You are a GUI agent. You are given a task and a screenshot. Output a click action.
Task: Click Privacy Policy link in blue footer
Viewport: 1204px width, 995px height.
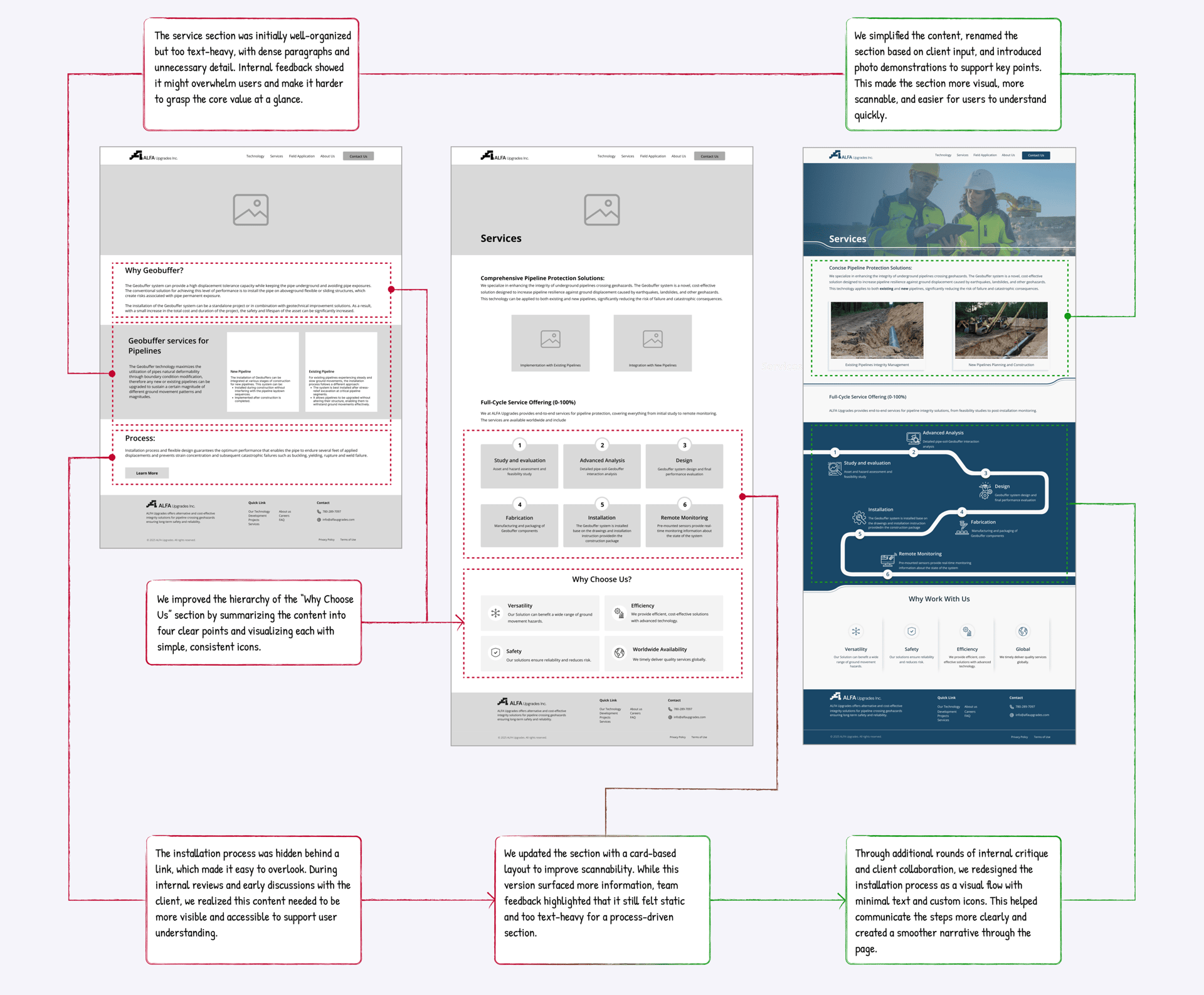click(1019, 737)
